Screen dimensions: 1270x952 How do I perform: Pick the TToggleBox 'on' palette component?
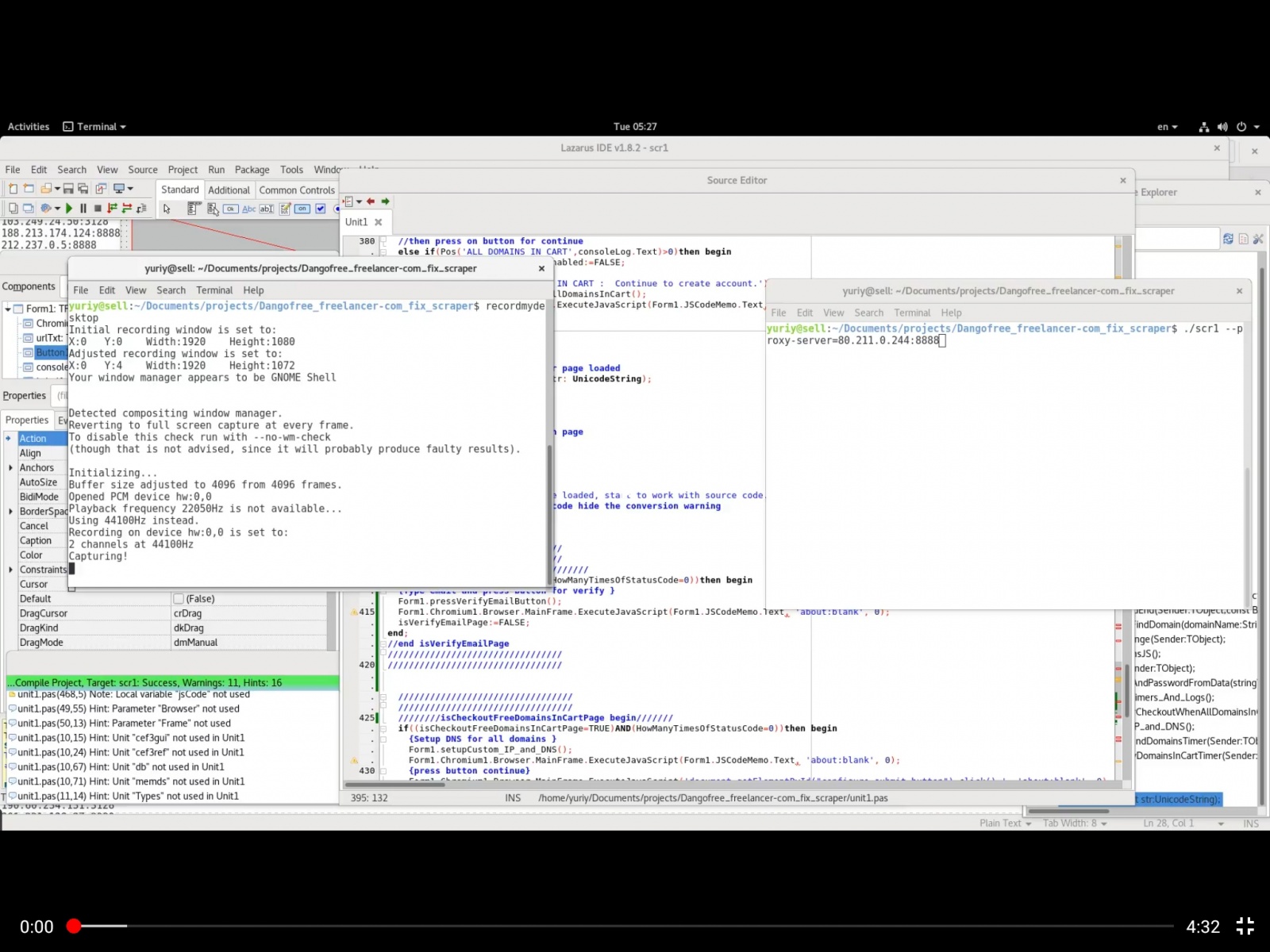click(x=302, y=209)
